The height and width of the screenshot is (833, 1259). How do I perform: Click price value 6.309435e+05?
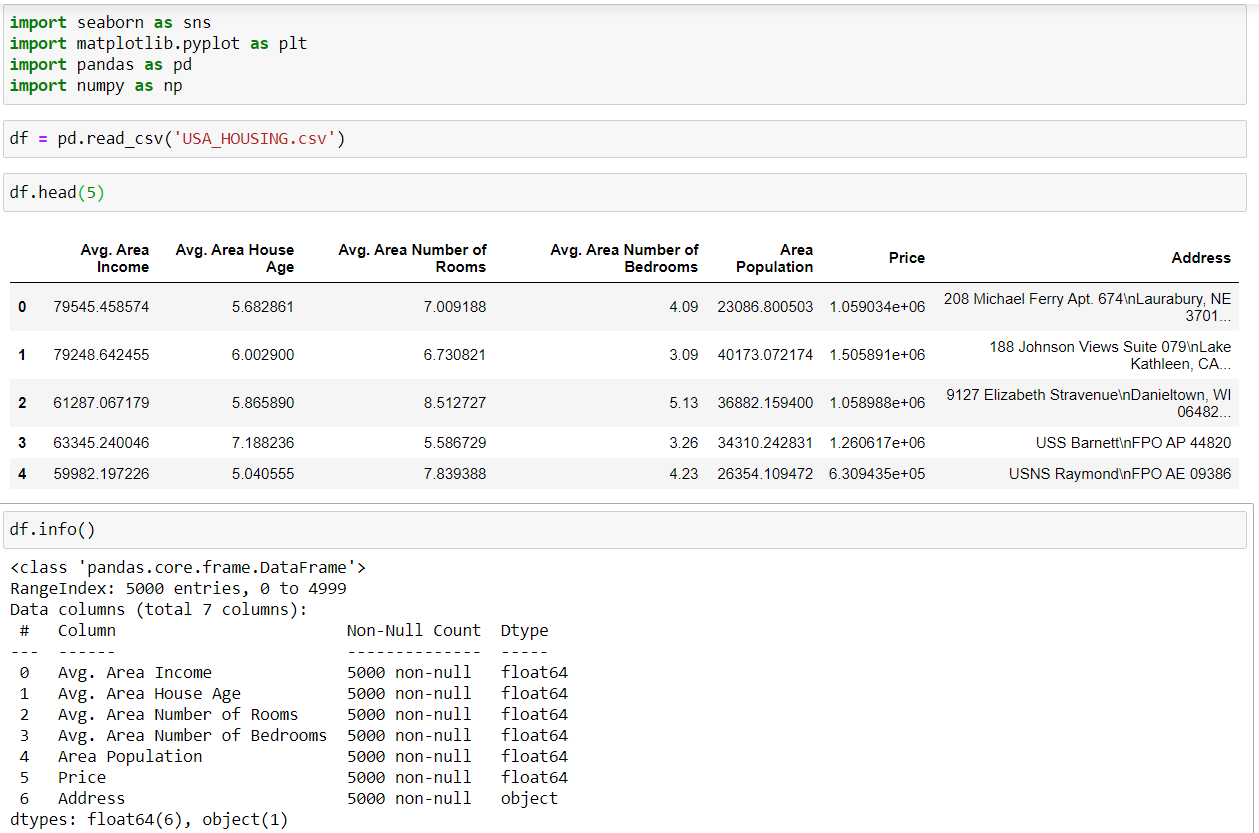pyautogui.click(x=877, y=474)
